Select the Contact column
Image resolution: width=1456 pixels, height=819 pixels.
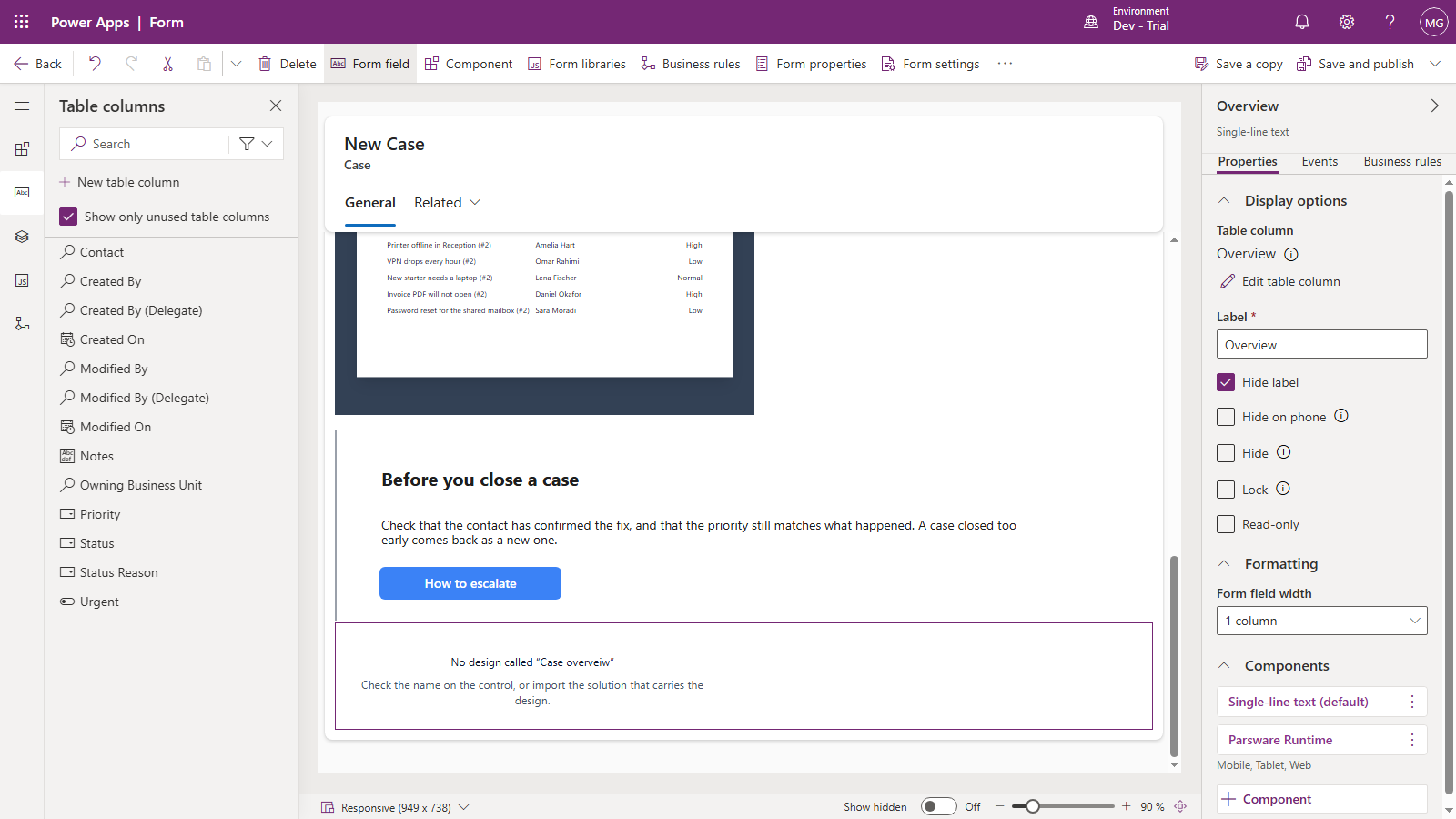pos(171,252)
